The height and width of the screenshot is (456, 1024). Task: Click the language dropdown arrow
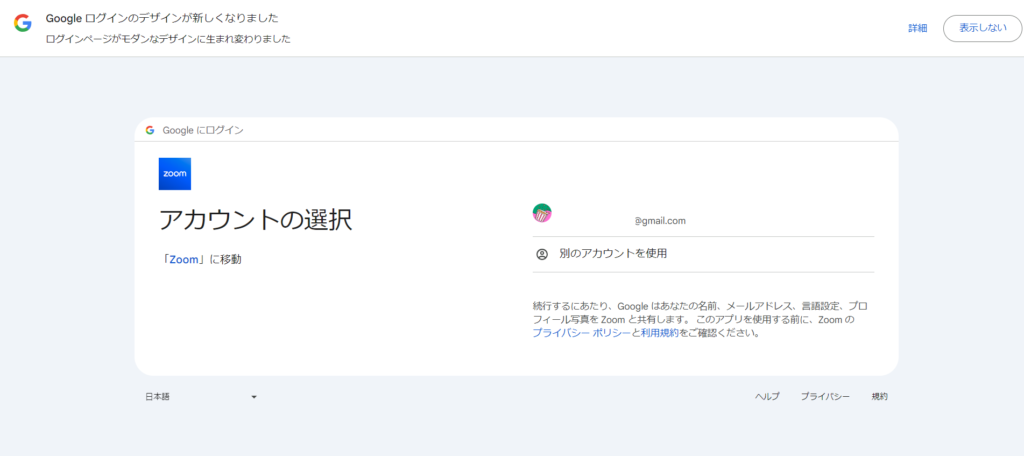pyautogui.click(x=254, y=397)
